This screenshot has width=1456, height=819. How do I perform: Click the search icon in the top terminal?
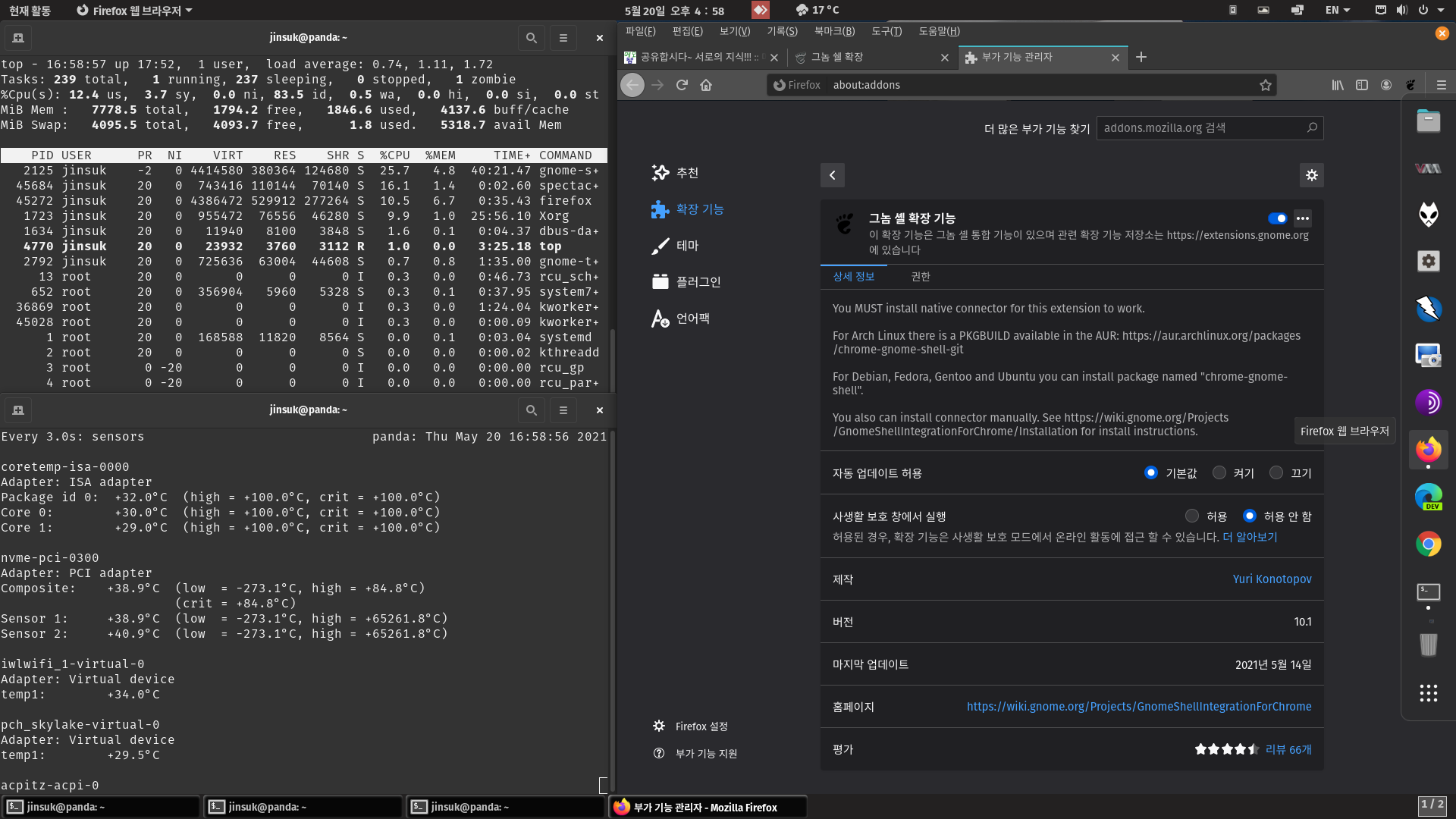(532, 37)
